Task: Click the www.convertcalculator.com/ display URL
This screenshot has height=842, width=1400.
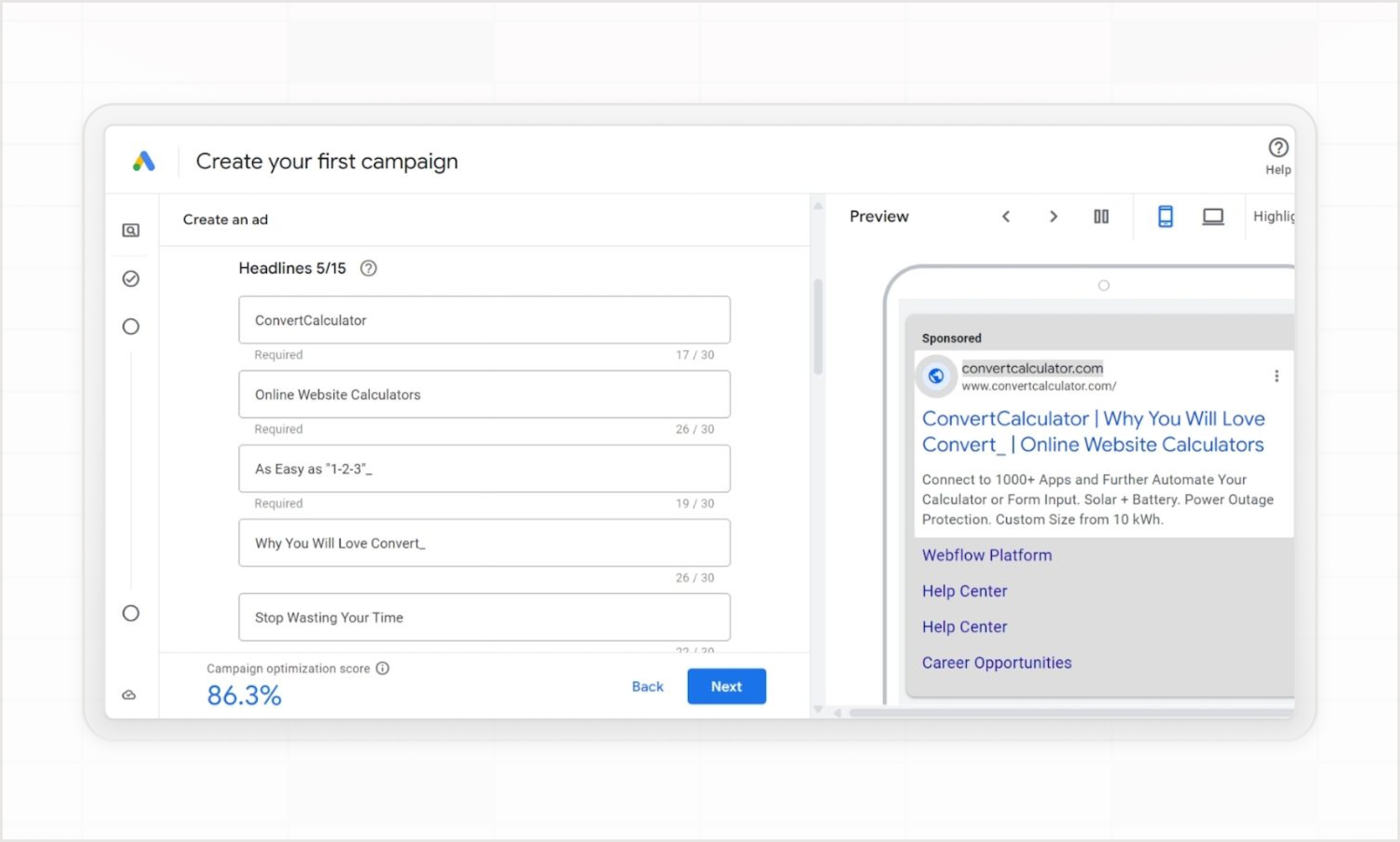Action: (x=1039, y=386)
